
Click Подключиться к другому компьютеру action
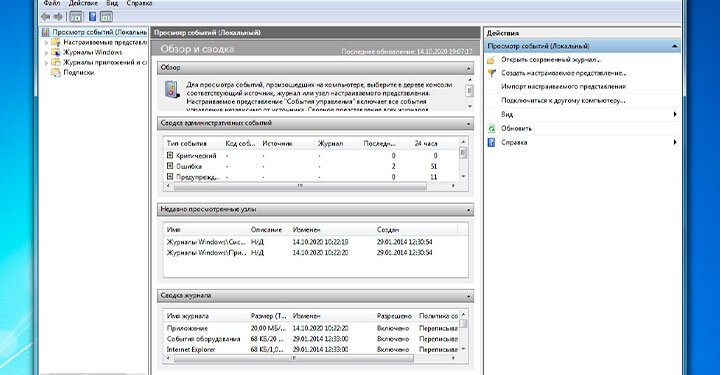pyautogui.click(x=563, y=100)
